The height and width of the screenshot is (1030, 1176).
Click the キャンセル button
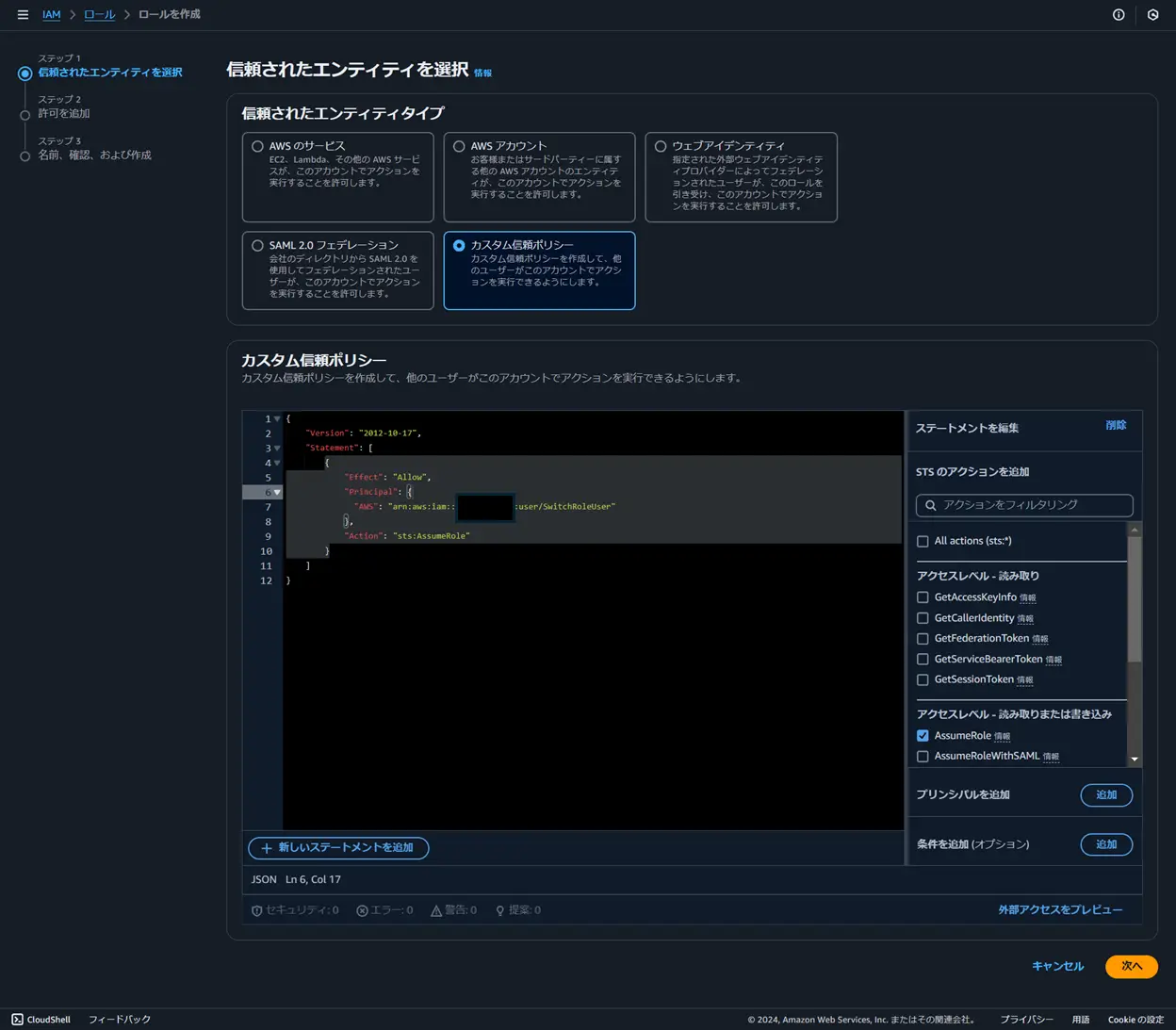coord(1058,967)
